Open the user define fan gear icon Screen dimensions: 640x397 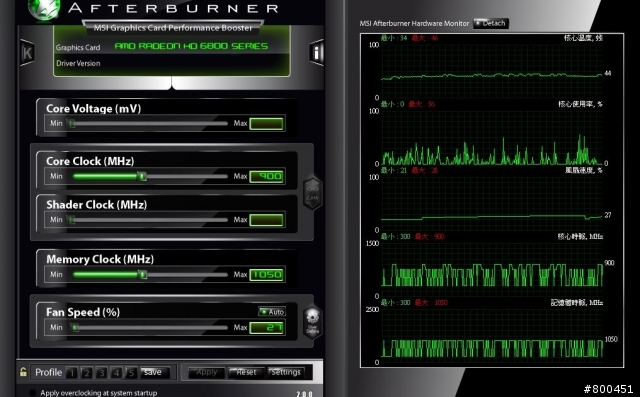click(313, 322)
